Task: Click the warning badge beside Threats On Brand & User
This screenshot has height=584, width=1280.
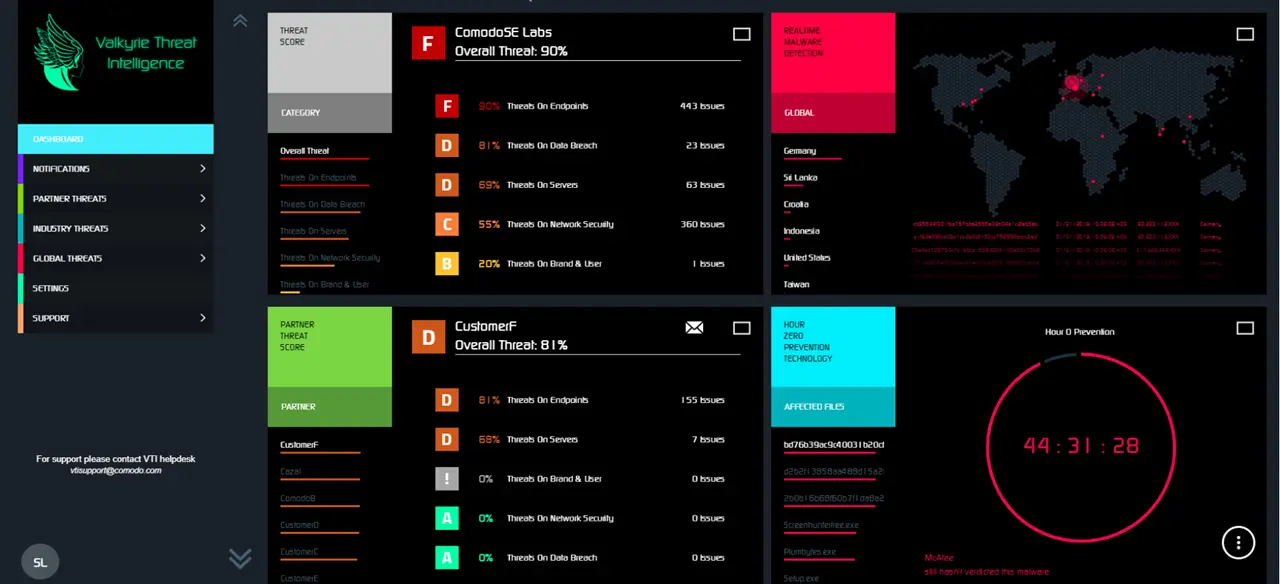Action: point(446,478)
